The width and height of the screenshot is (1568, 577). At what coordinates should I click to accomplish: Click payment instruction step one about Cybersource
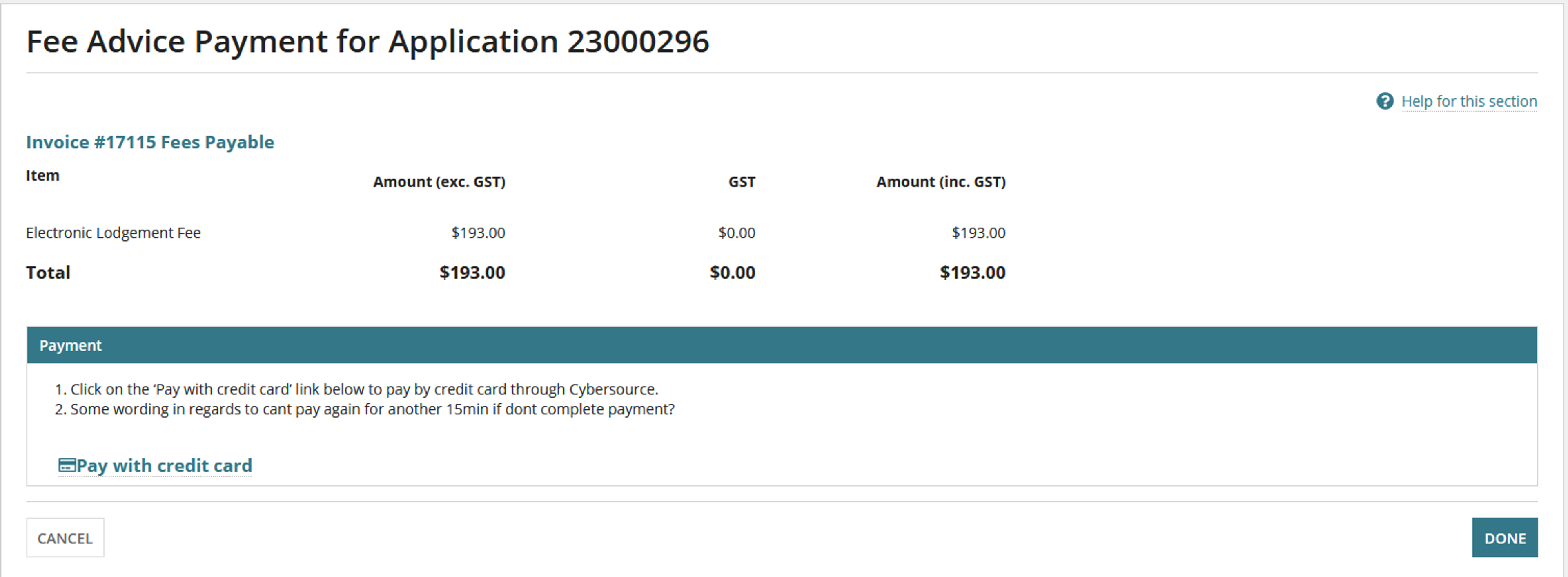[357, 389]
